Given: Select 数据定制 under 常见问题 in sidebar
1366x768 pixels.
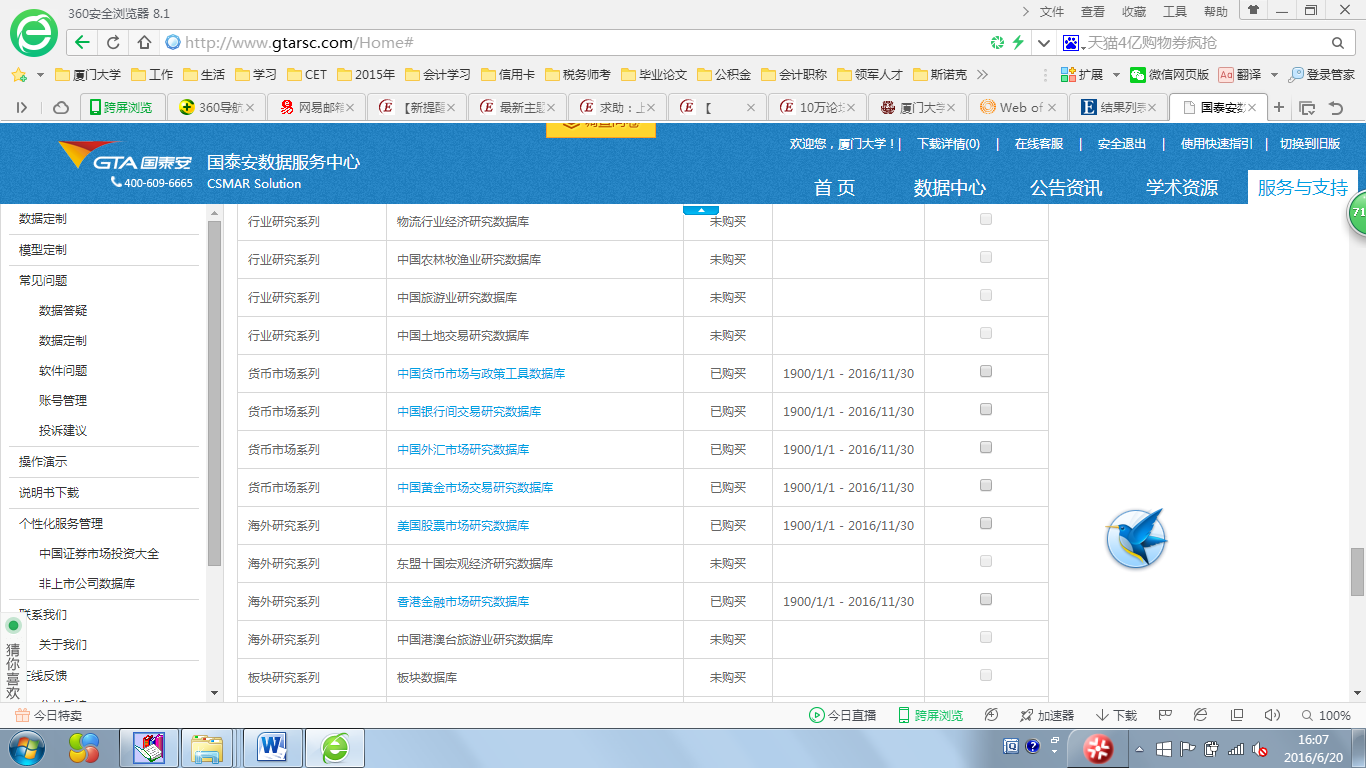Looking at the screenshot, I should tap(63, 341).
